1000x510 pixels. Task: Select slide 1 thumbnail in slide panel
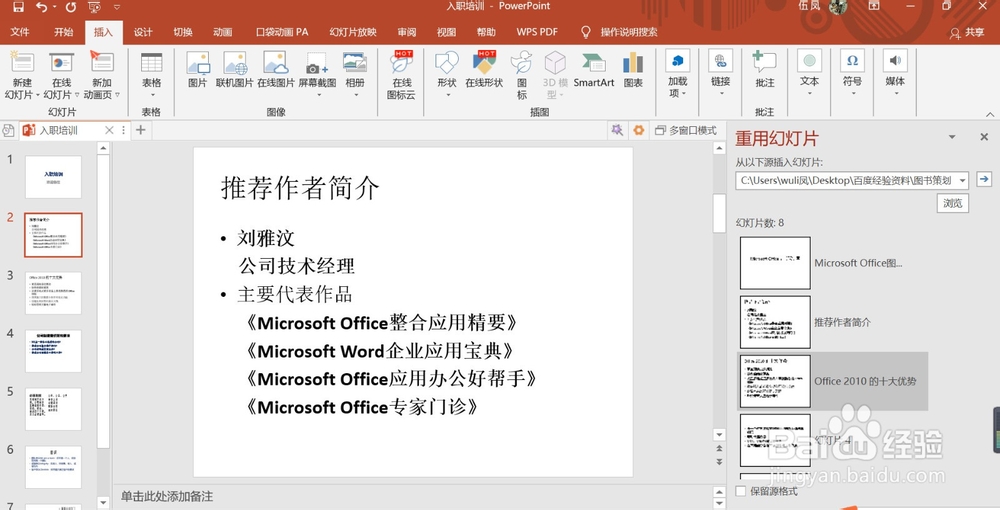point(54,177)
